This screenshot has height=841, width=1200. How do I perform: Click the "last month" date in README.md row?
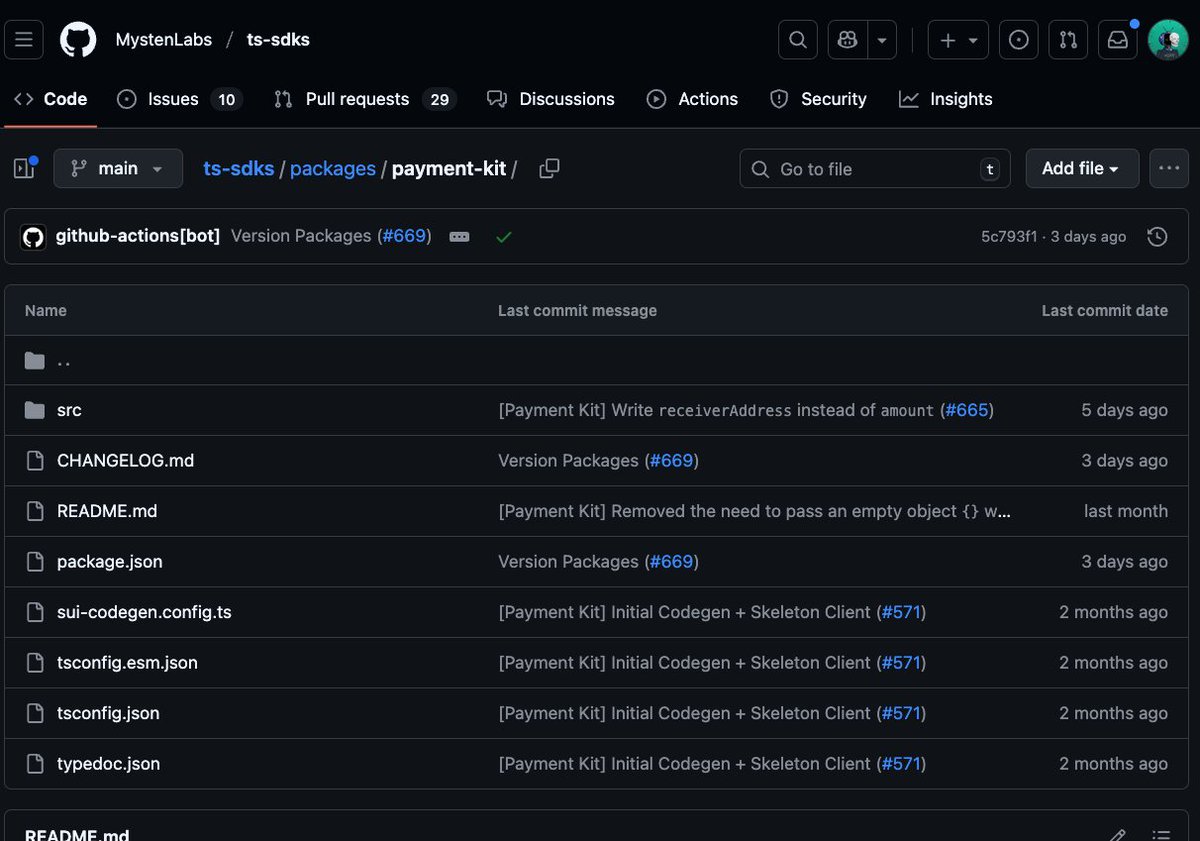(1125, 511)
